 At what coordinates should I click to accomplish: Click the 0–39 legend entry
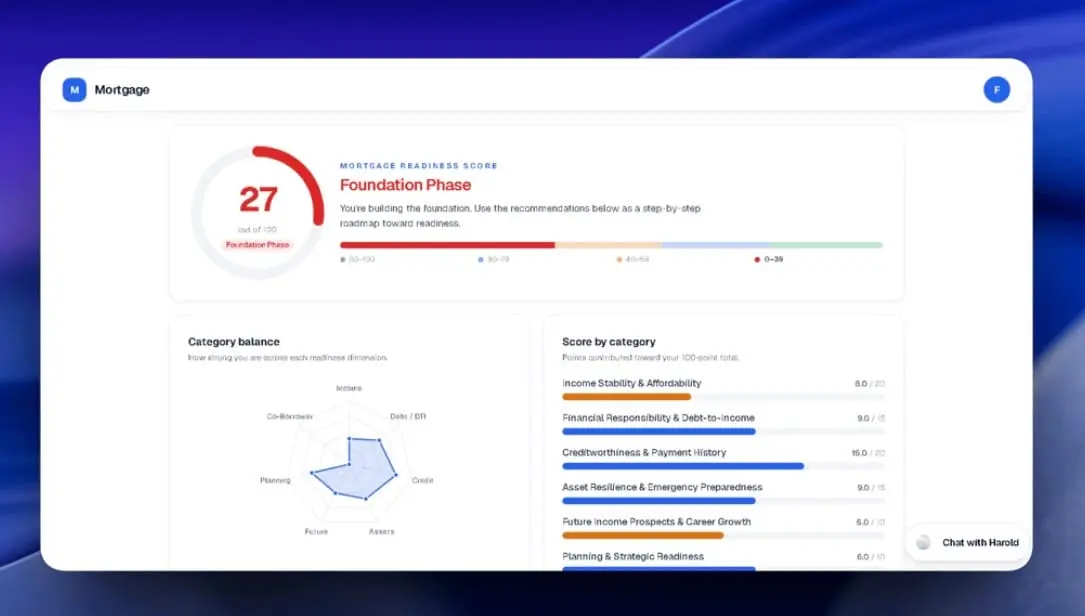click(769, 260)
